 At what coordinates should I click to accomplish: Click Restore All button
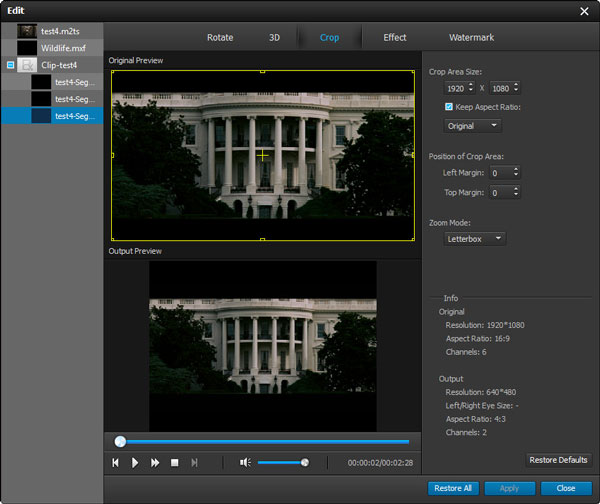[453, 488]
